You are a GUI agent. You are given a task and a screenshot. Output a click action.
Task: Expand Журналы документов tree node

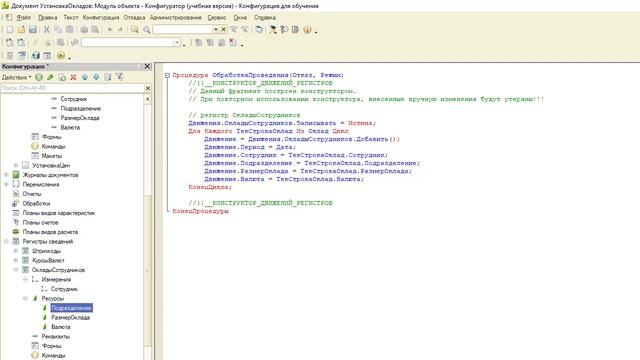6,175
